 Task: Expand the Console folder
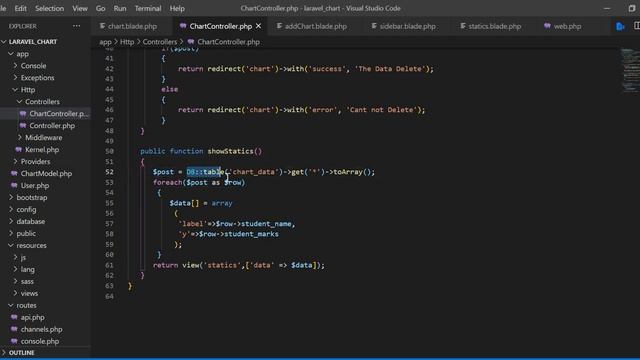click(x=33, y=66)
